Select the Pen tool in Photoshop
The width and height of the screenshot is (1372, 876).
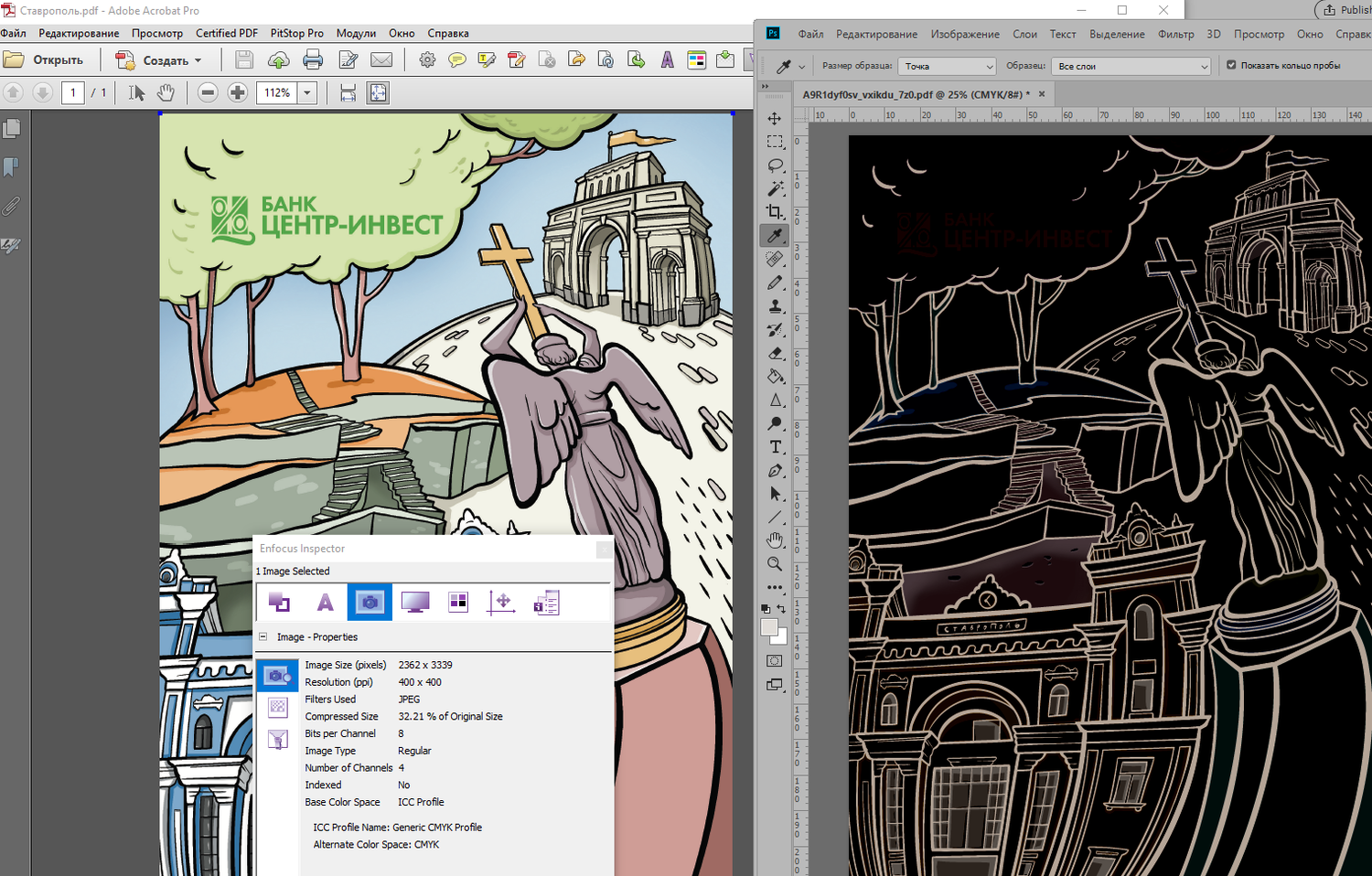(775, 470)
